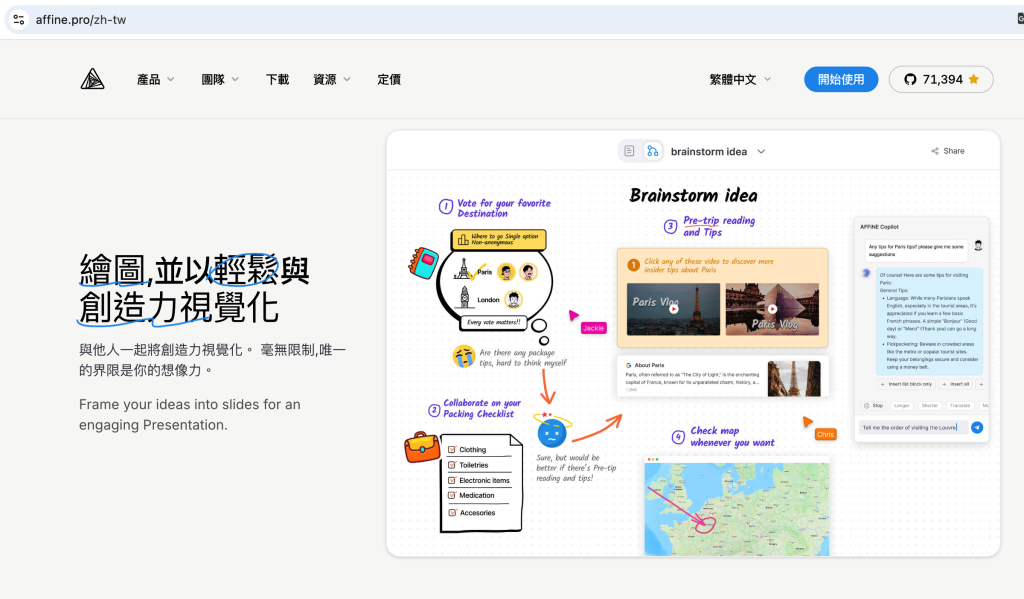Click the Eiffel Tower icon beside Paris

pos(464,270)
